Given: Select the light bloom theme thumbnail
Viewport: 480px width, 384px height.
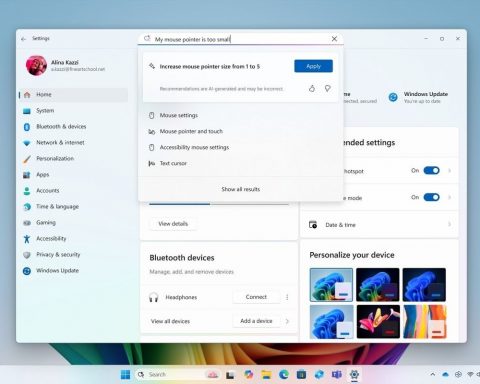Looking at the screenshot, I should click(x=331, y=285).
